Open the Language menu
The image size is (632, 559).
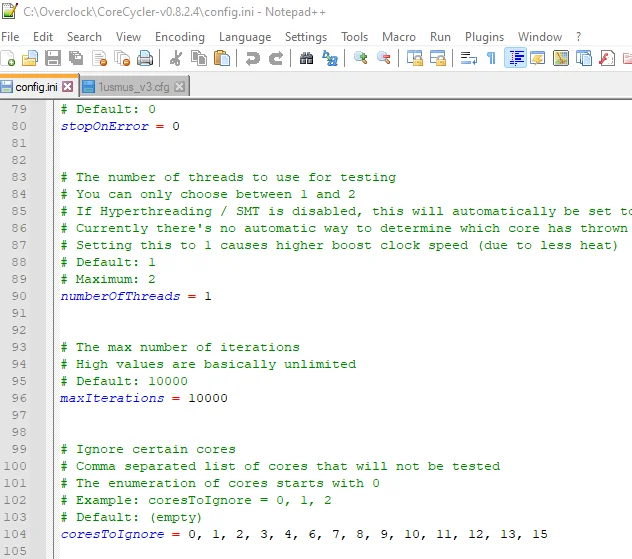click(x=245, y=37)
